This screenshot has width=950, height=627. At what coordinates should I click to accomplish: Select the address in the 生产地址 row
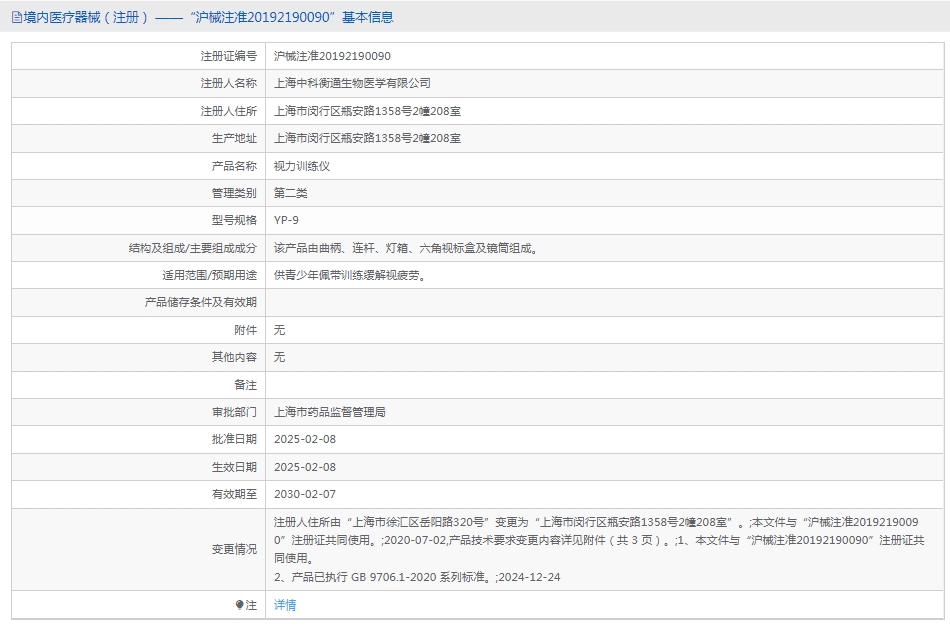(x=367, y=139)
